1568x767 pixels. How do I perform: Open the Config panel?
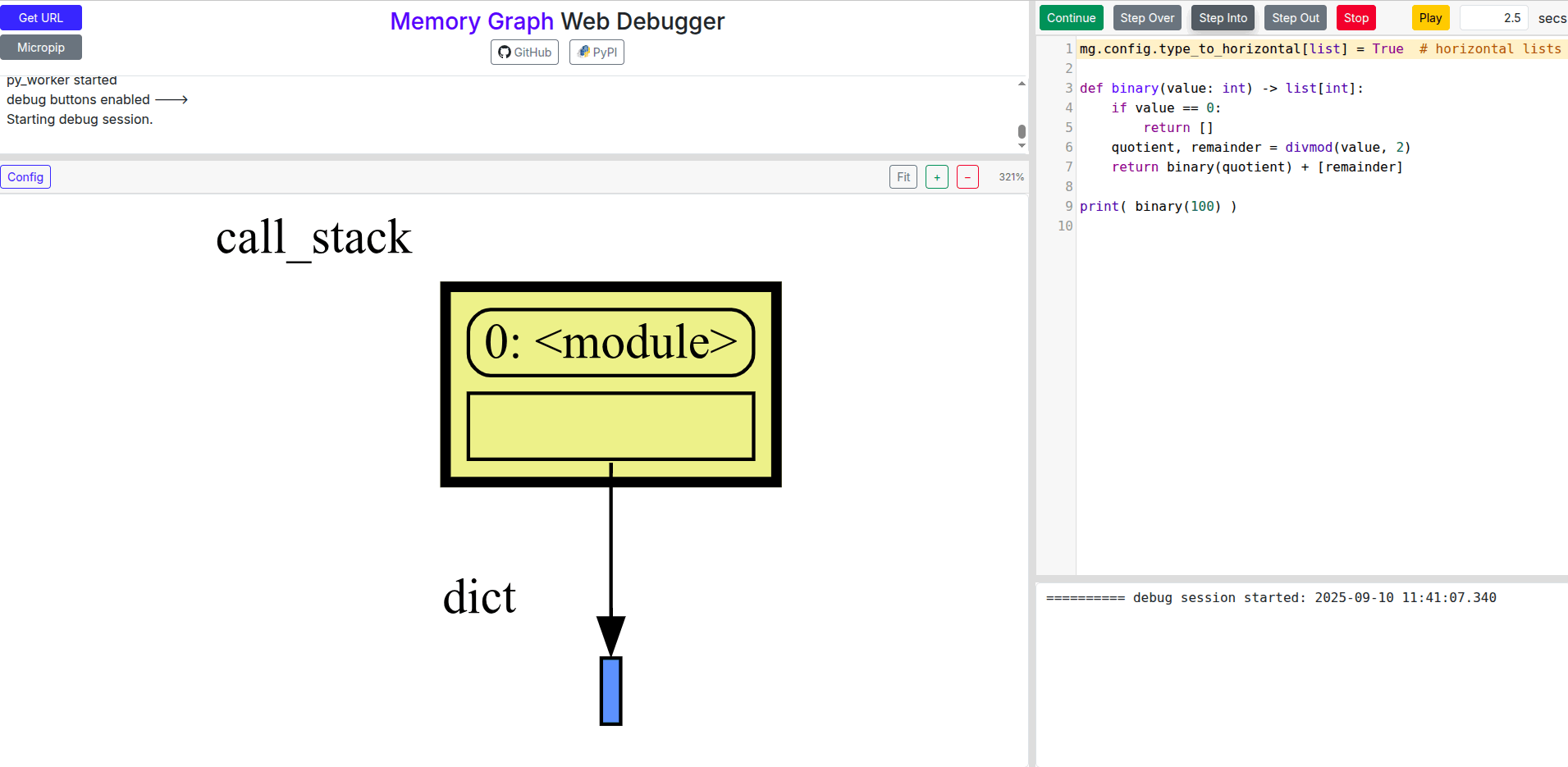point(25,177)
